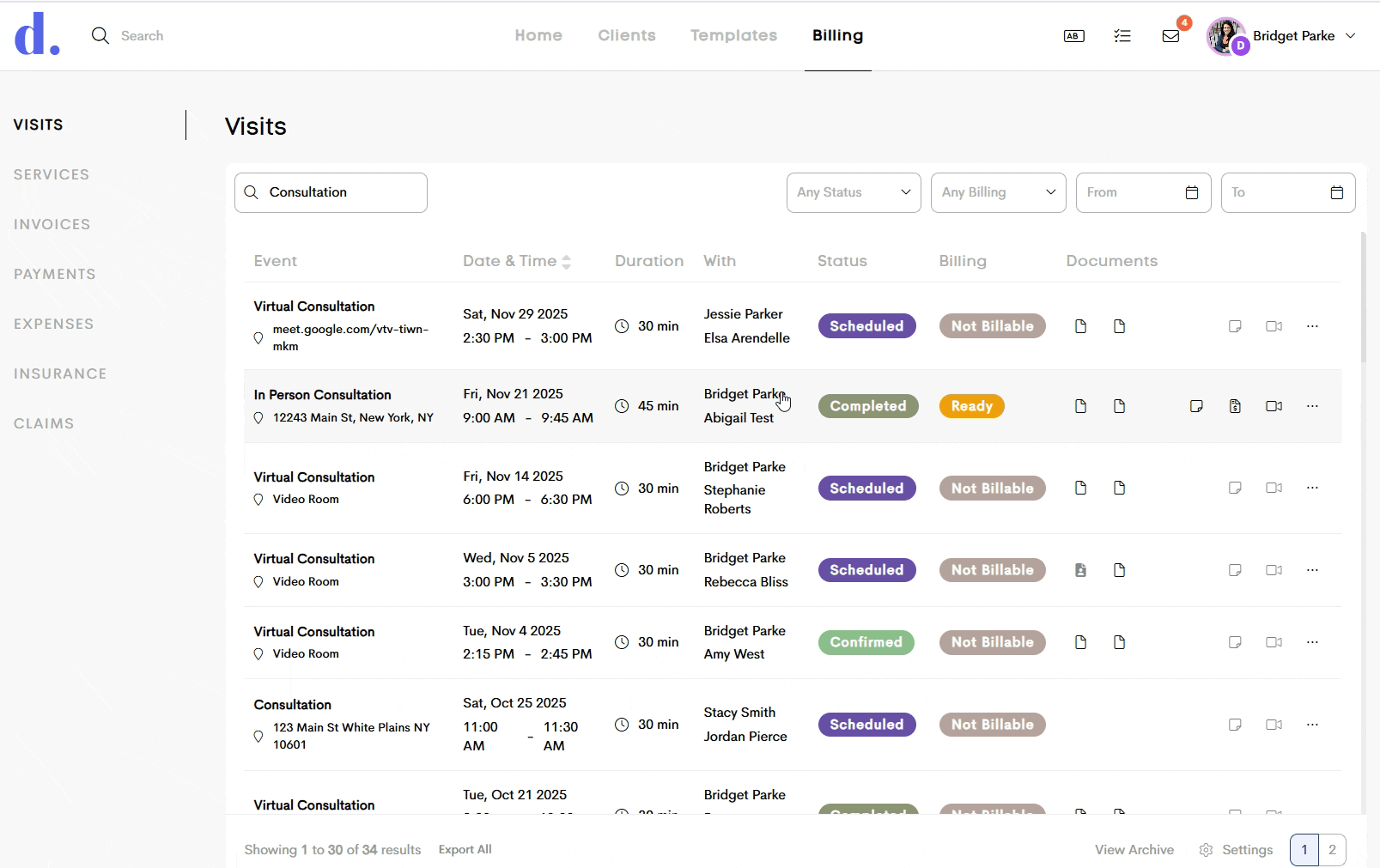Click the video icon for Abigail Test visit

[1274, 406]
